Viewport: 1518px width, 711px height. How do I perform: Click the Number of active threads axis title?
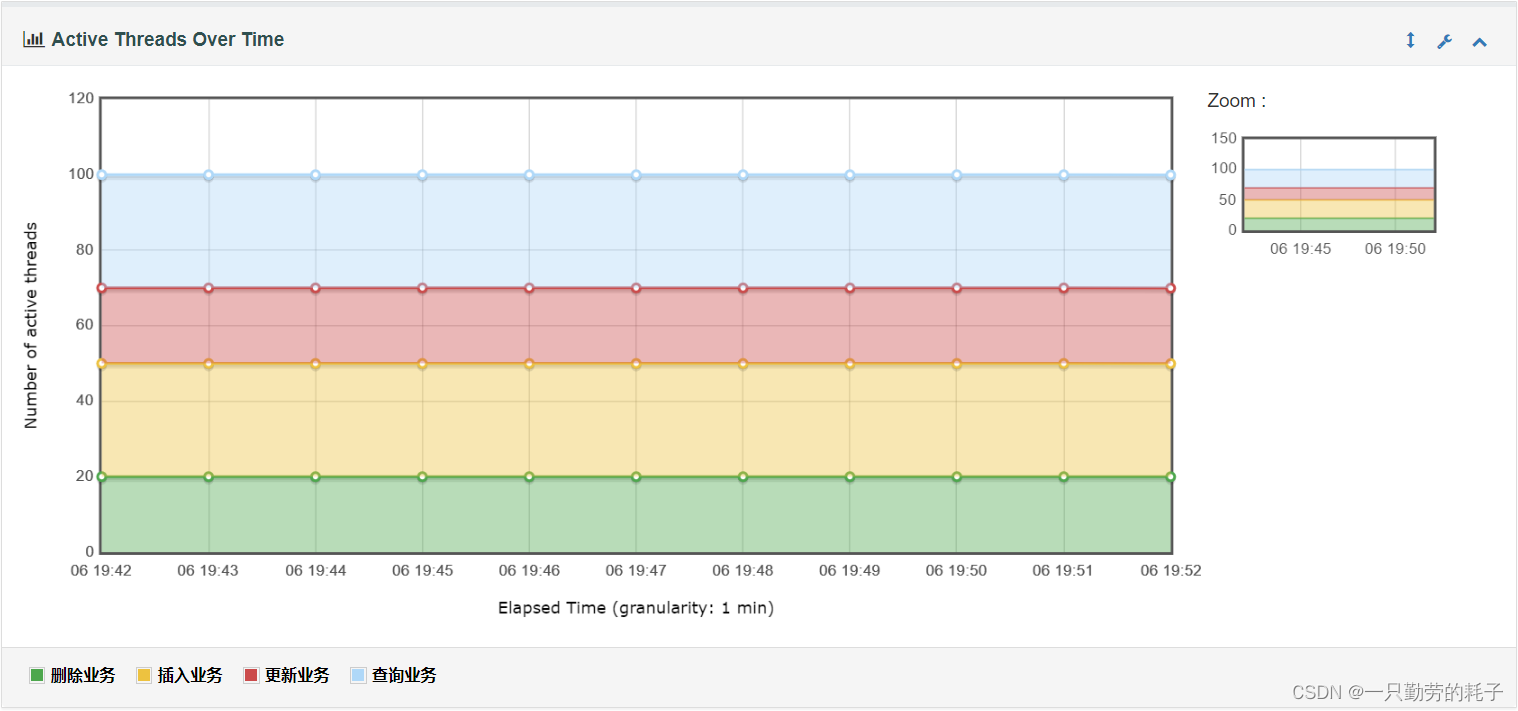point(31,326)
